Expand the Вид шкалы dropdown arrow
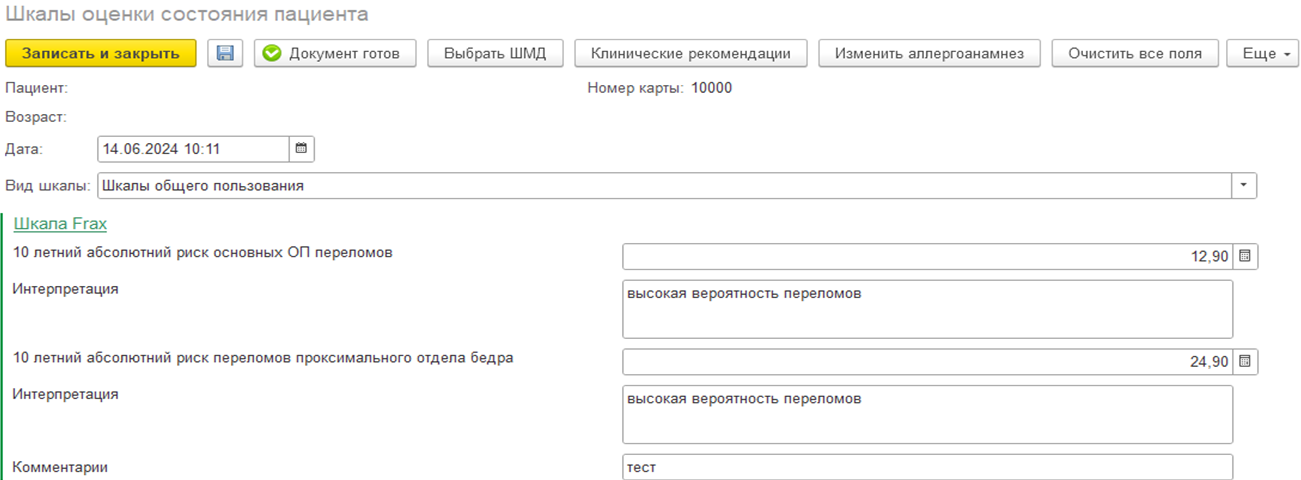This screenshot has height=480, width=1301. (x=1244, y=186)
